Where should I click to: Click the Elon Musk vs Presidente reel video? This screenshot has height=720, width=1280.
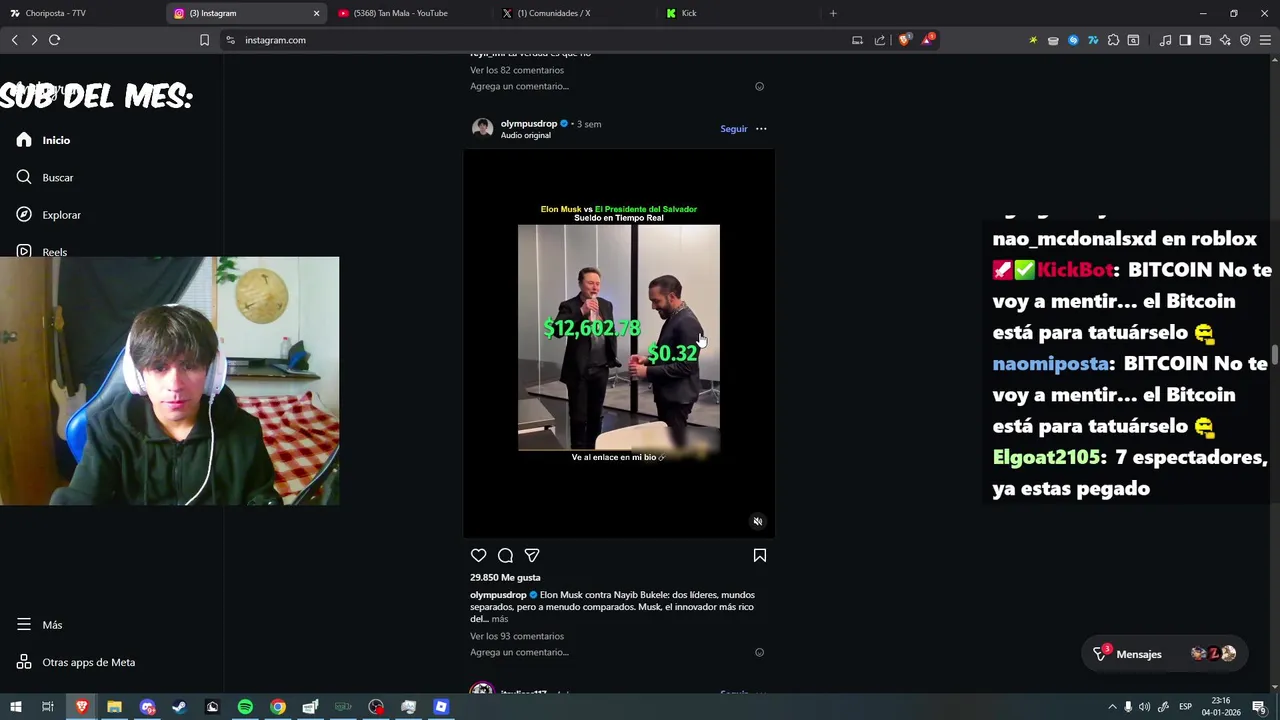pos(618,343)
